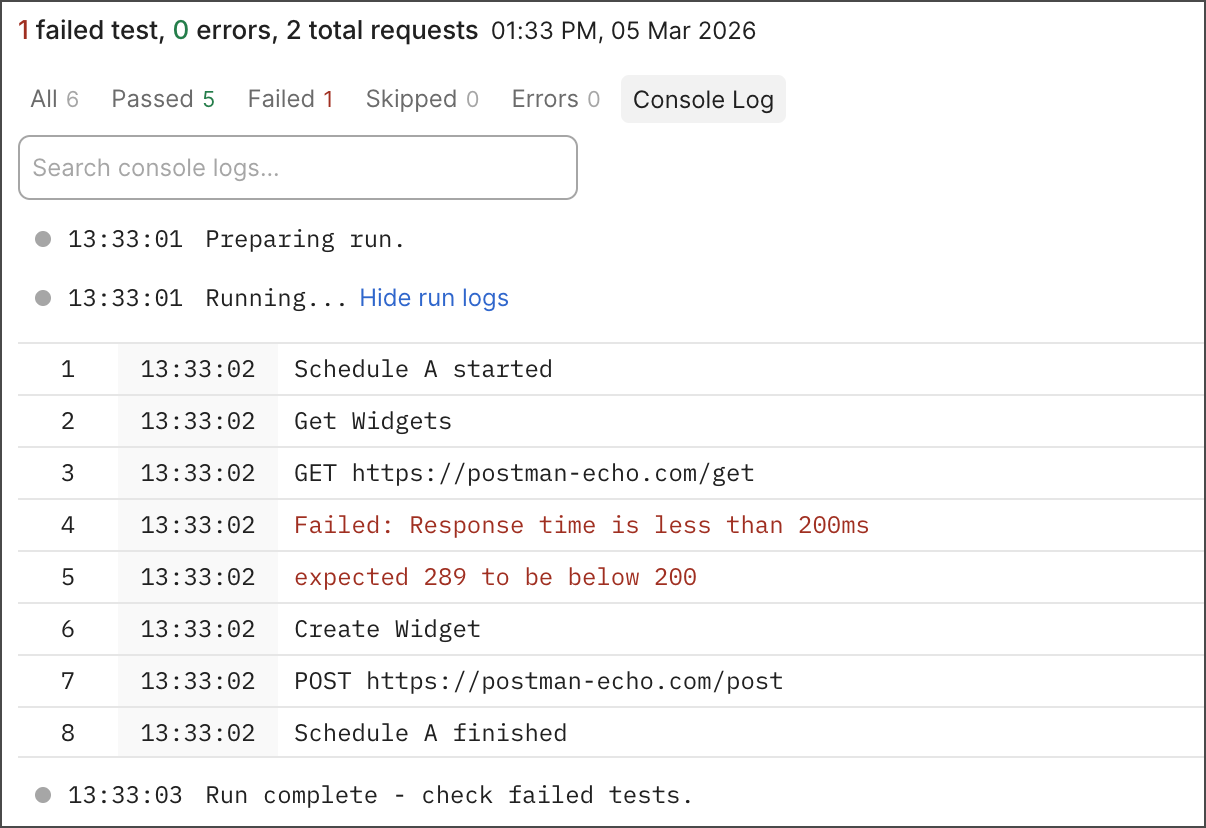Hide run logs
Screen dimensions: 1206x828
pos(433,298)
